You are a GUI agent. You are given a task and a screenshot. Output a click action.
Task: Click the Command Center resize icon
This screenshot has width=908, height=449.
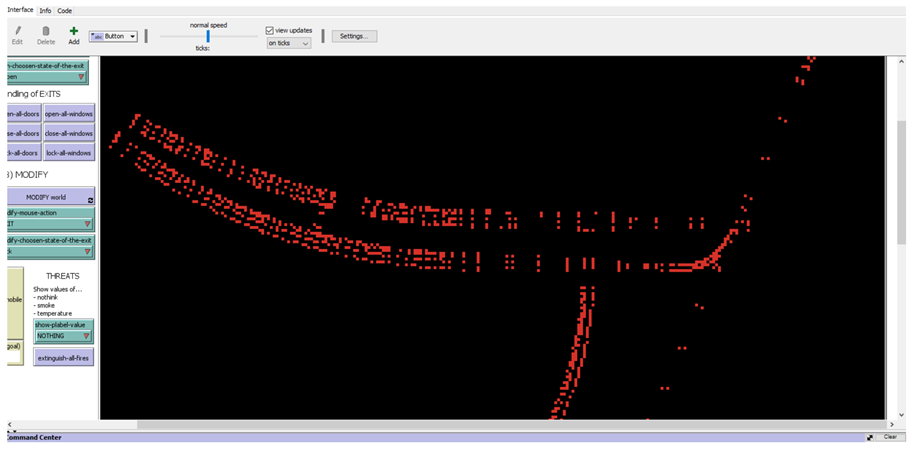tap(869, 437)
